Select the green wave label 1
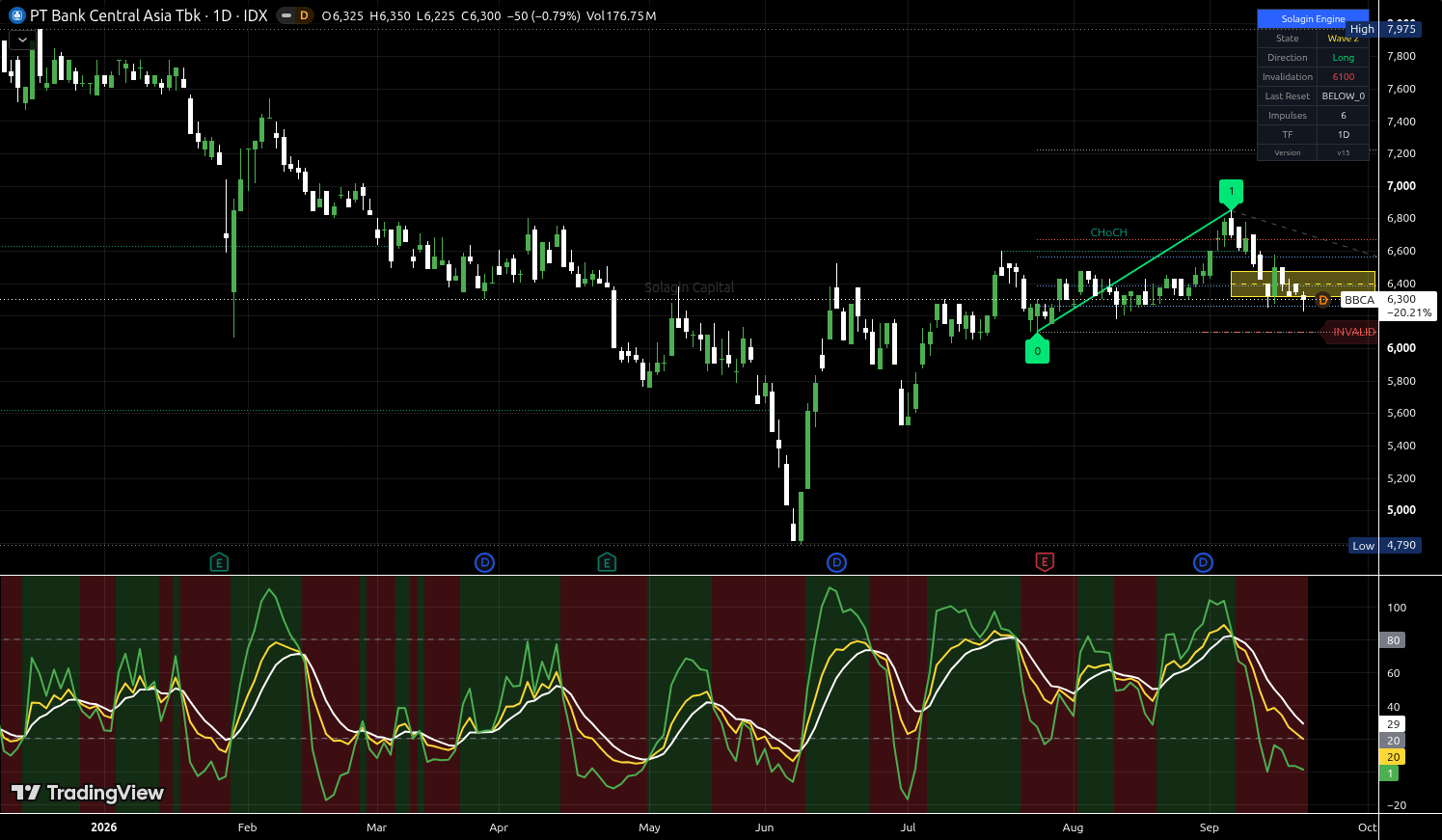 pyautogui.click(x=1231, y=193)
